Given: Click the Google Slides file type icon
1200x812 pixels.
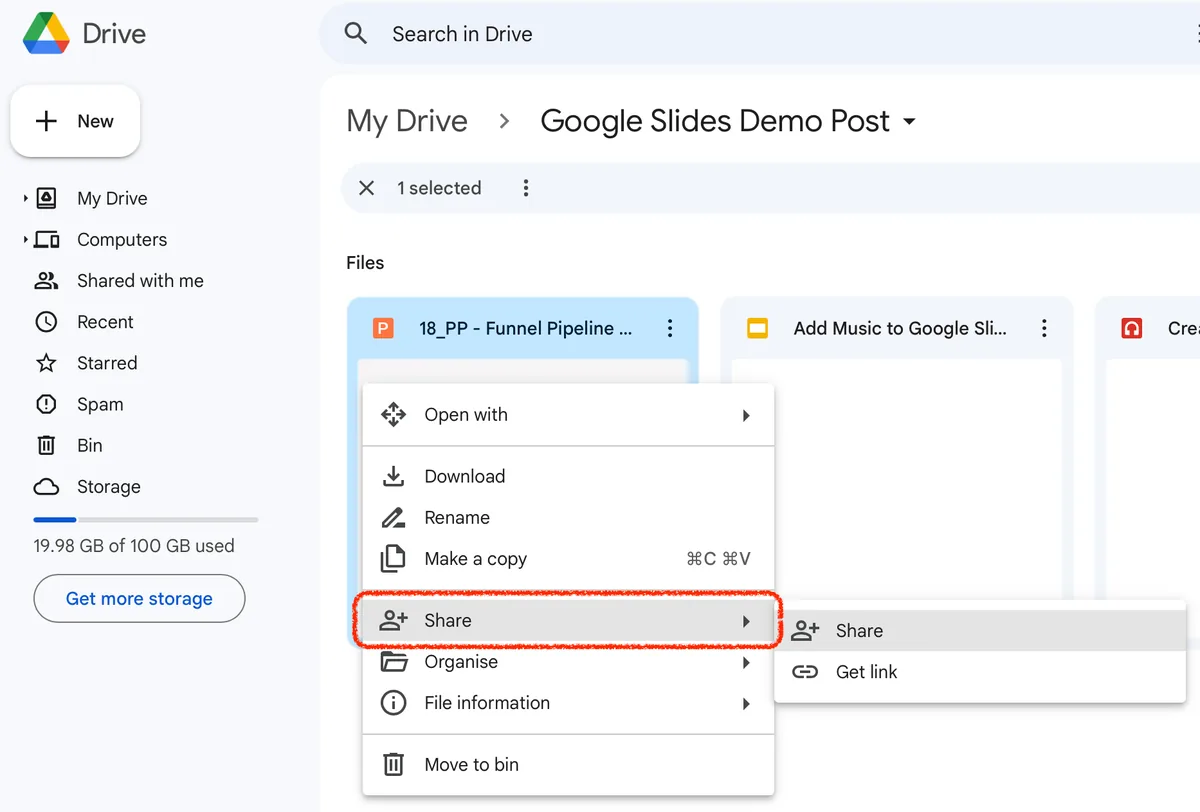Looking at the screenshot, I should coord(757,328).
